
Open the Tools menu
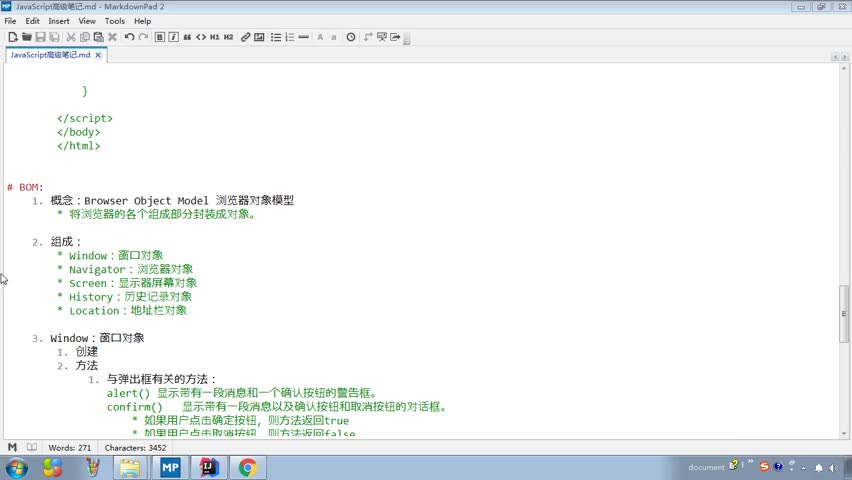115,21
